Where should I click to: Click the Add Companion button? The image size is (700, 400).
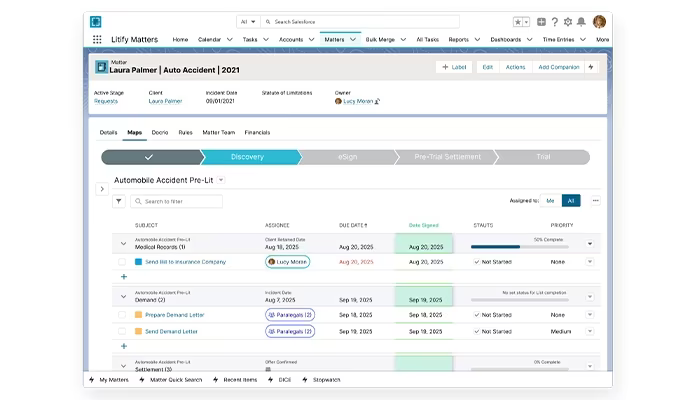click(558, 67)
